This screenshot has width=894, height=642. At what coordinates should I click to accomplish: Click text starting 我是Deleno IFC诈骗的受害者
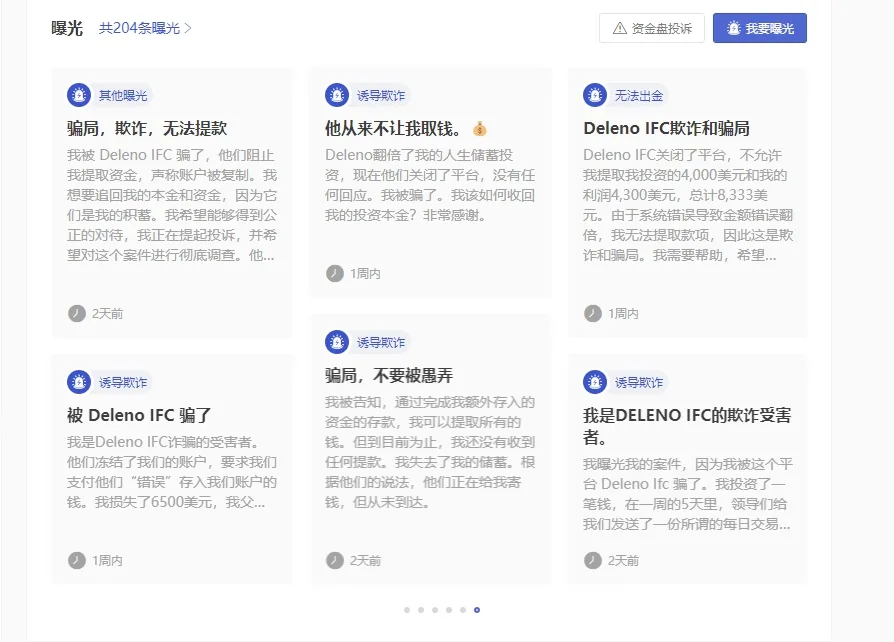click(x=172, y=472)
